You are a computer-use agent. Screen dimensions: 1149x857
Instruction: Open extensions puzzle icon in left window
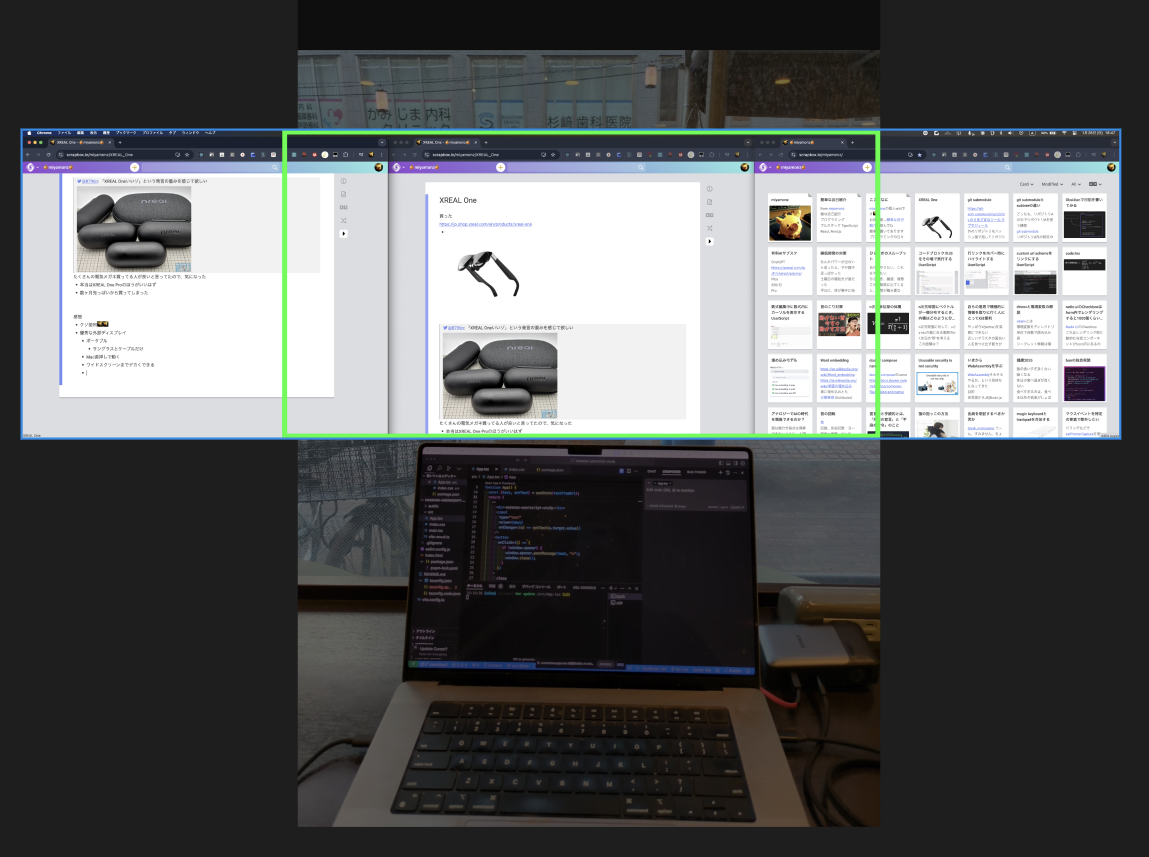pos(345,155)
